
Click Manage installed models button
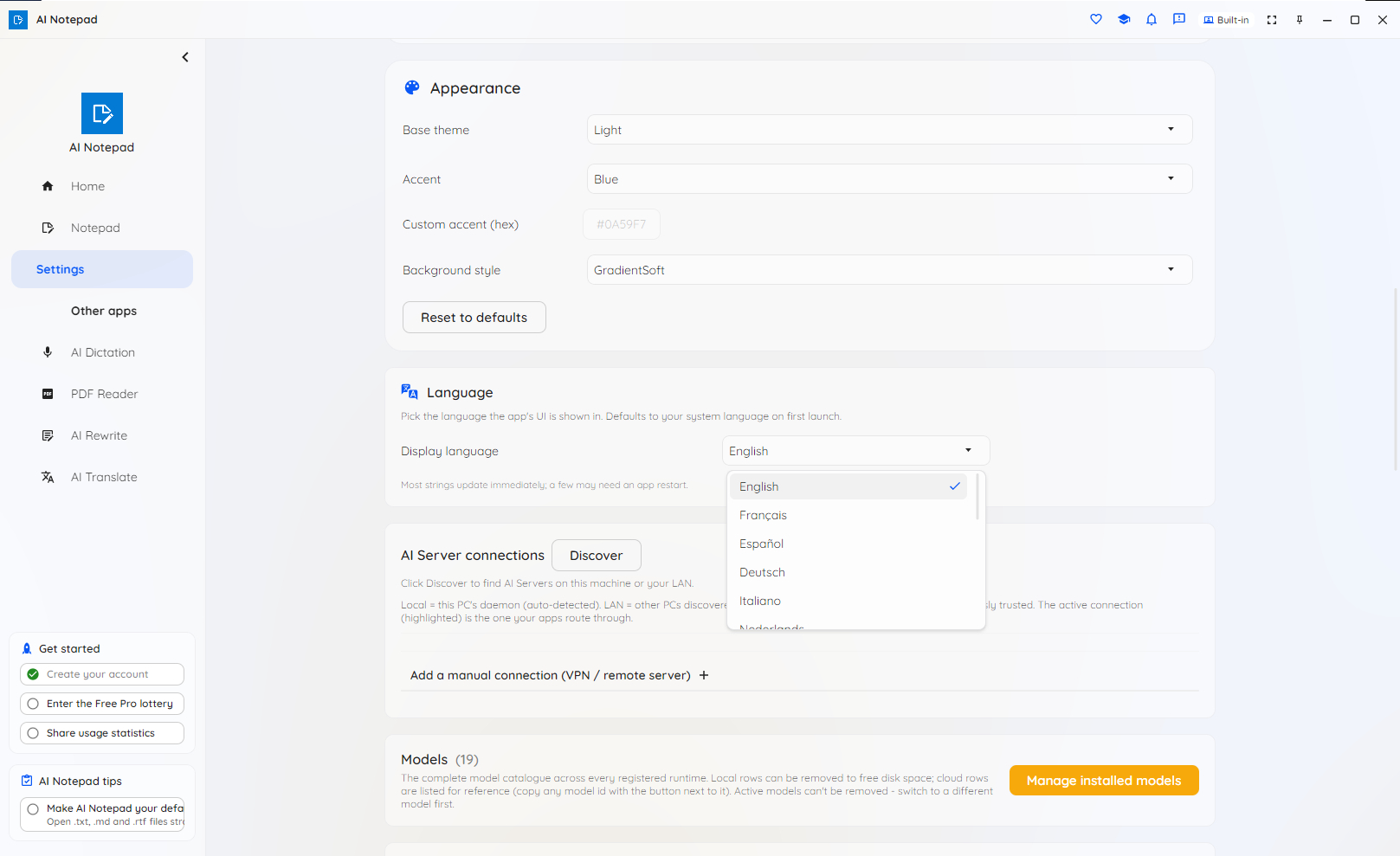pos(1104,781)
